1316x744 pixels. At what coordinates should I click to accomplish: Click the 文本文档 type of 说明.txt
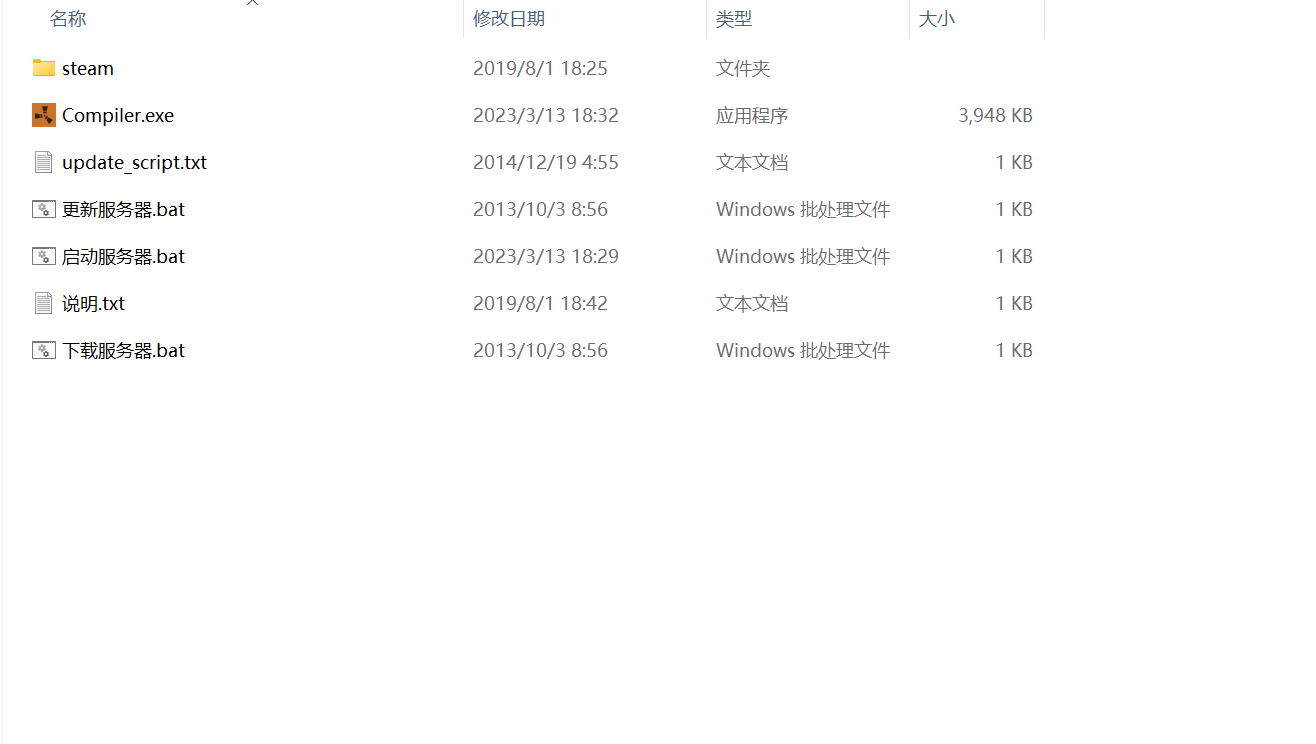click(752, 303)
